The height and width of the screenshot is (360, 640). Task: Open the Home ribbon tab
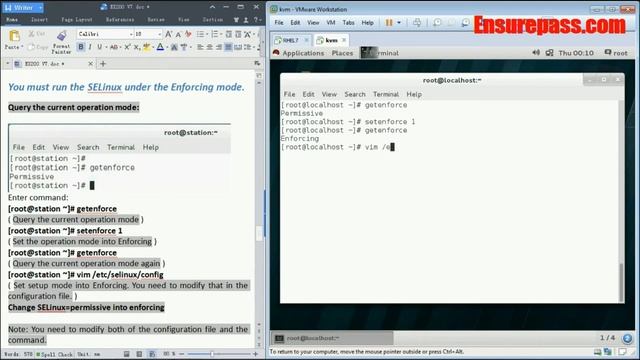(x=12, y=19)
